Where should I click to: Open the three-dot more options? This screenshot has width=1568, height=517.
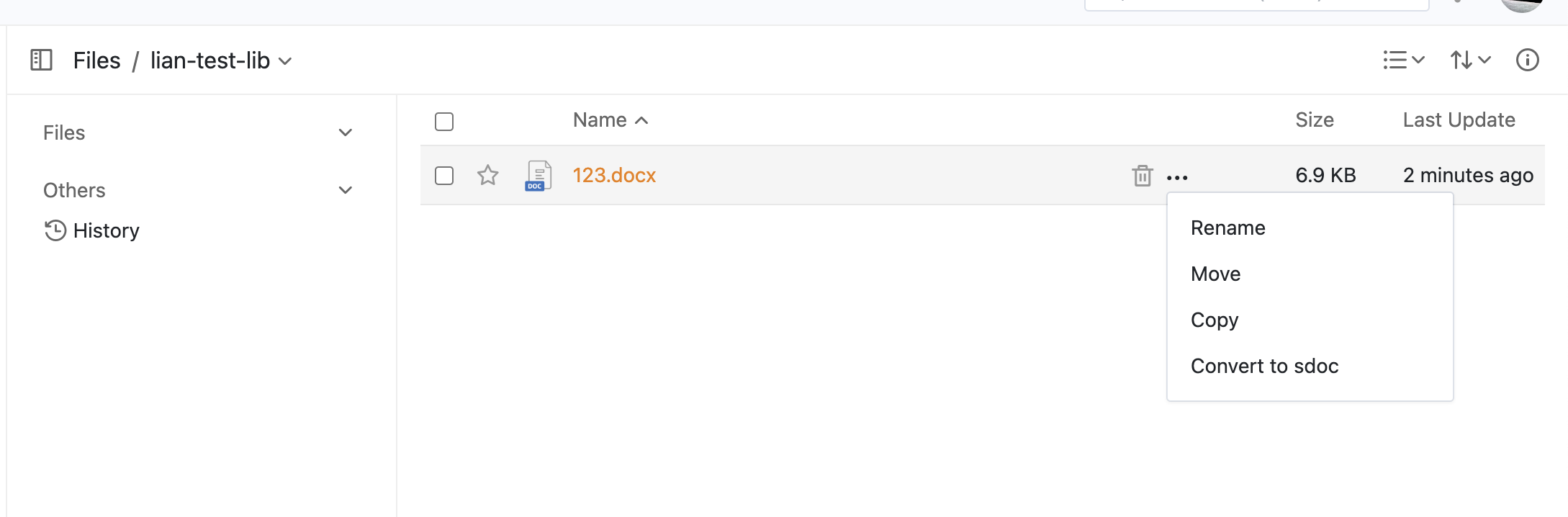pos(1177,177)
